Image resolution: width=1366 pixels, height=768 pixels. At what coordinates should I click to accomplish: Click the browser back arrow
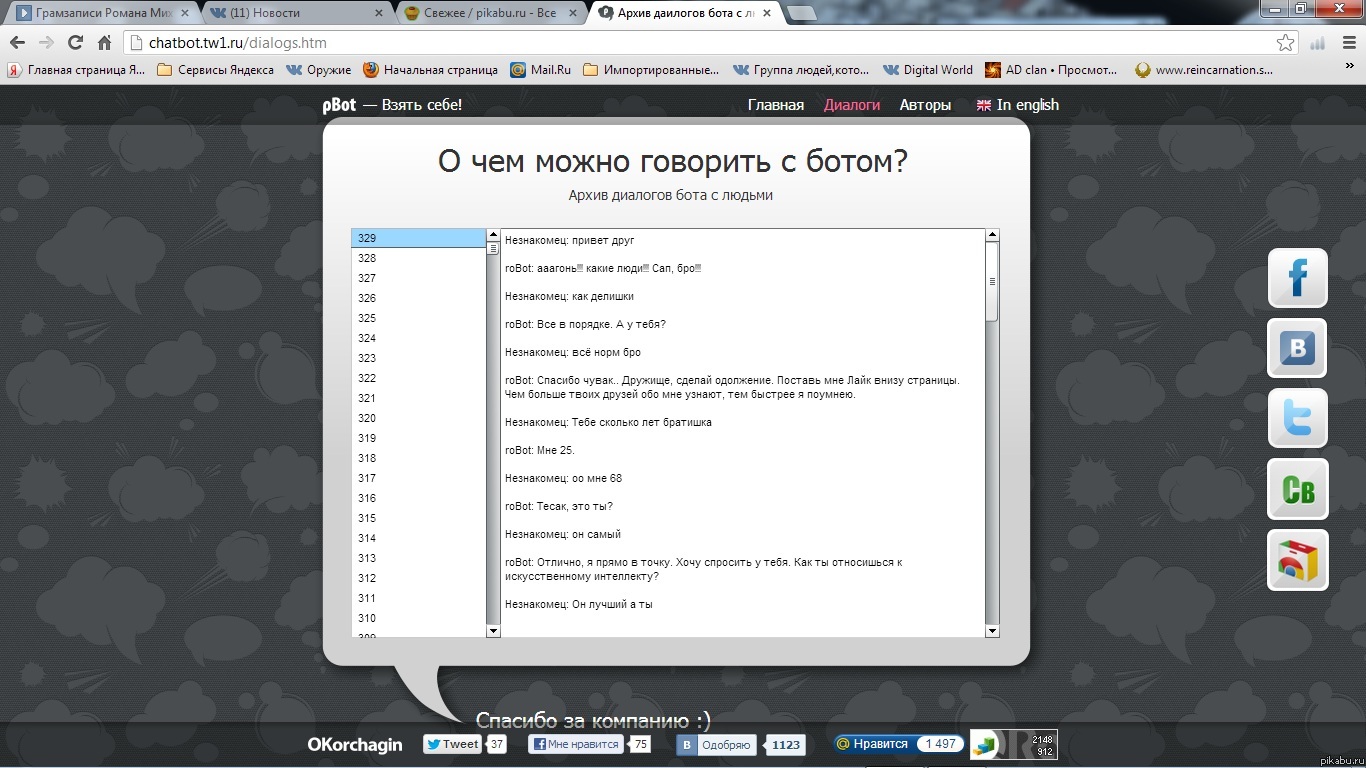point(17,43)
